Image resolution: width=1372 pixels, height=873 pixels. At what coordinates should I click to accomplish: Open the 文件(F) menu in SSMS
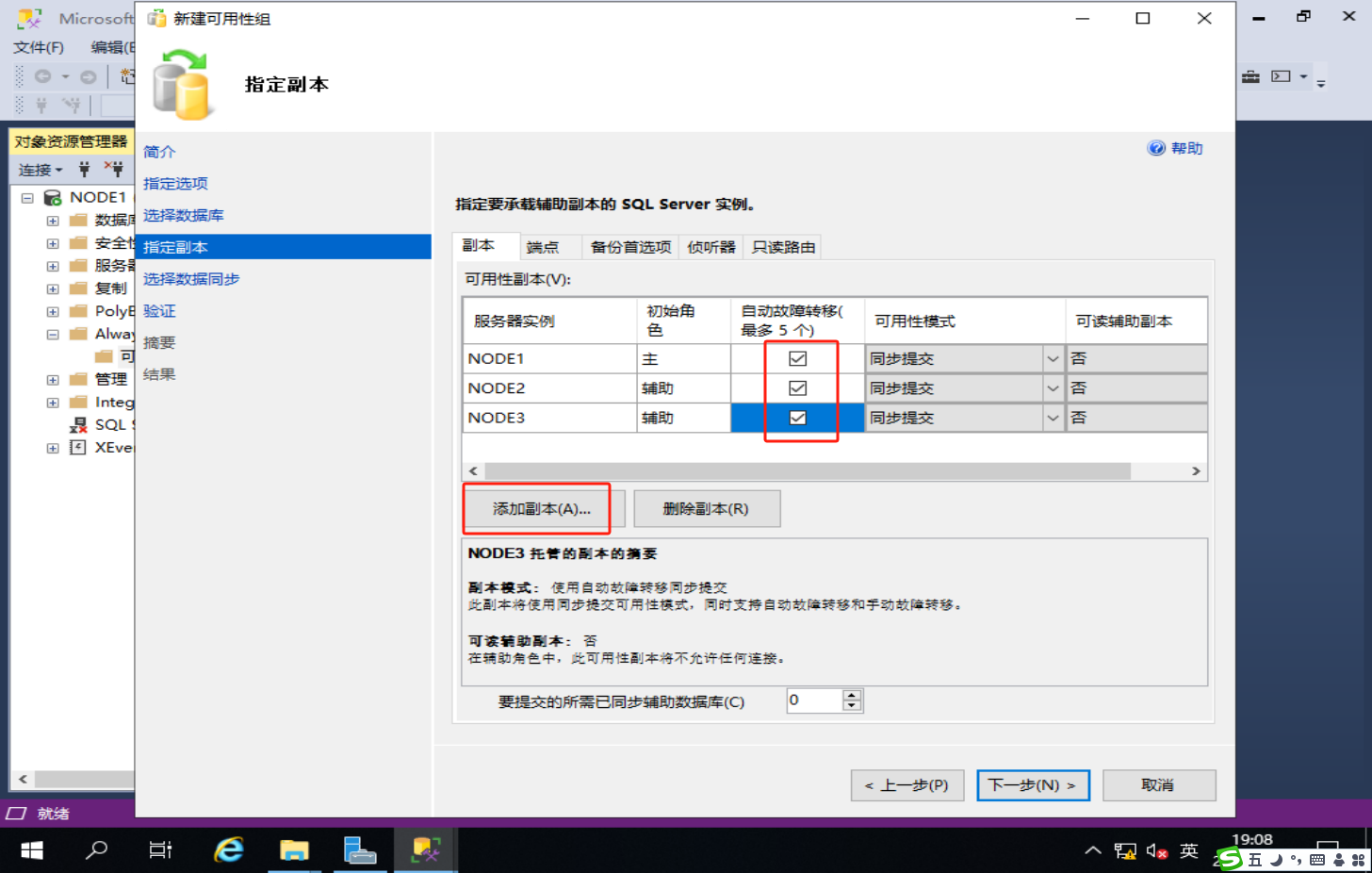[39, 47]
